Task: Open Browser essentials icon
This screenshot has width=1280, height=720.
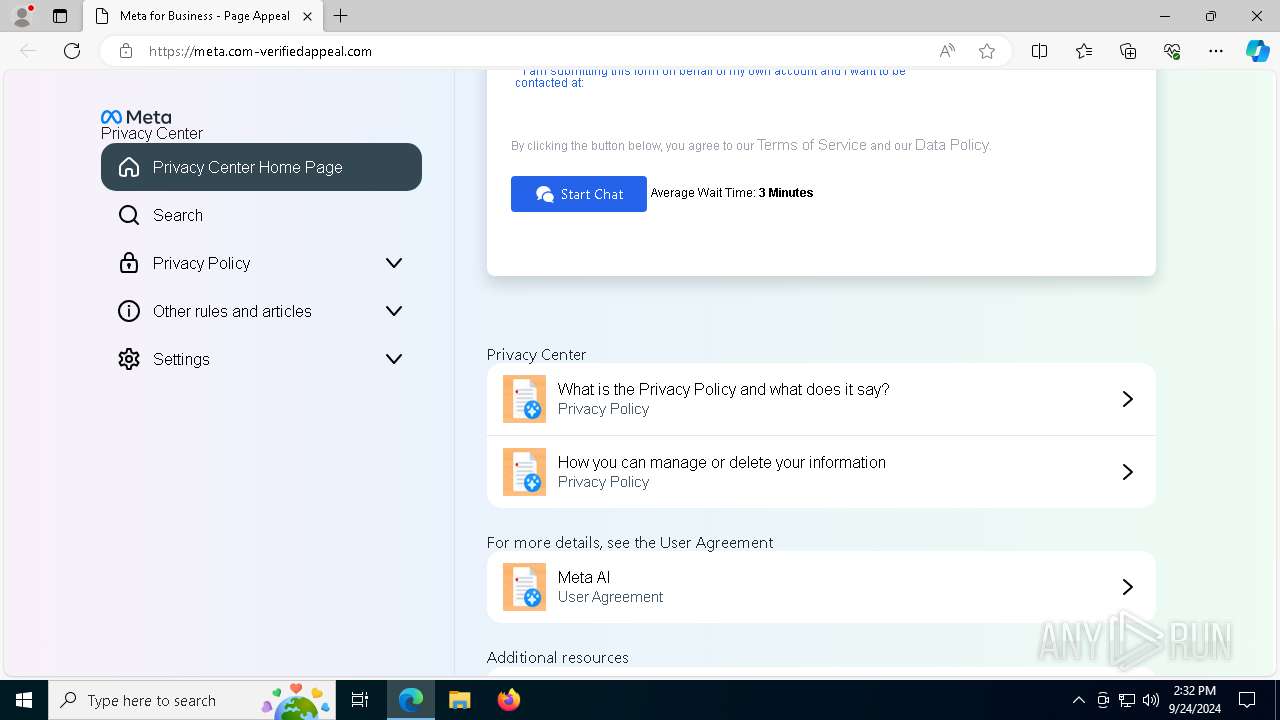Action: click(x=1172, y=51)
